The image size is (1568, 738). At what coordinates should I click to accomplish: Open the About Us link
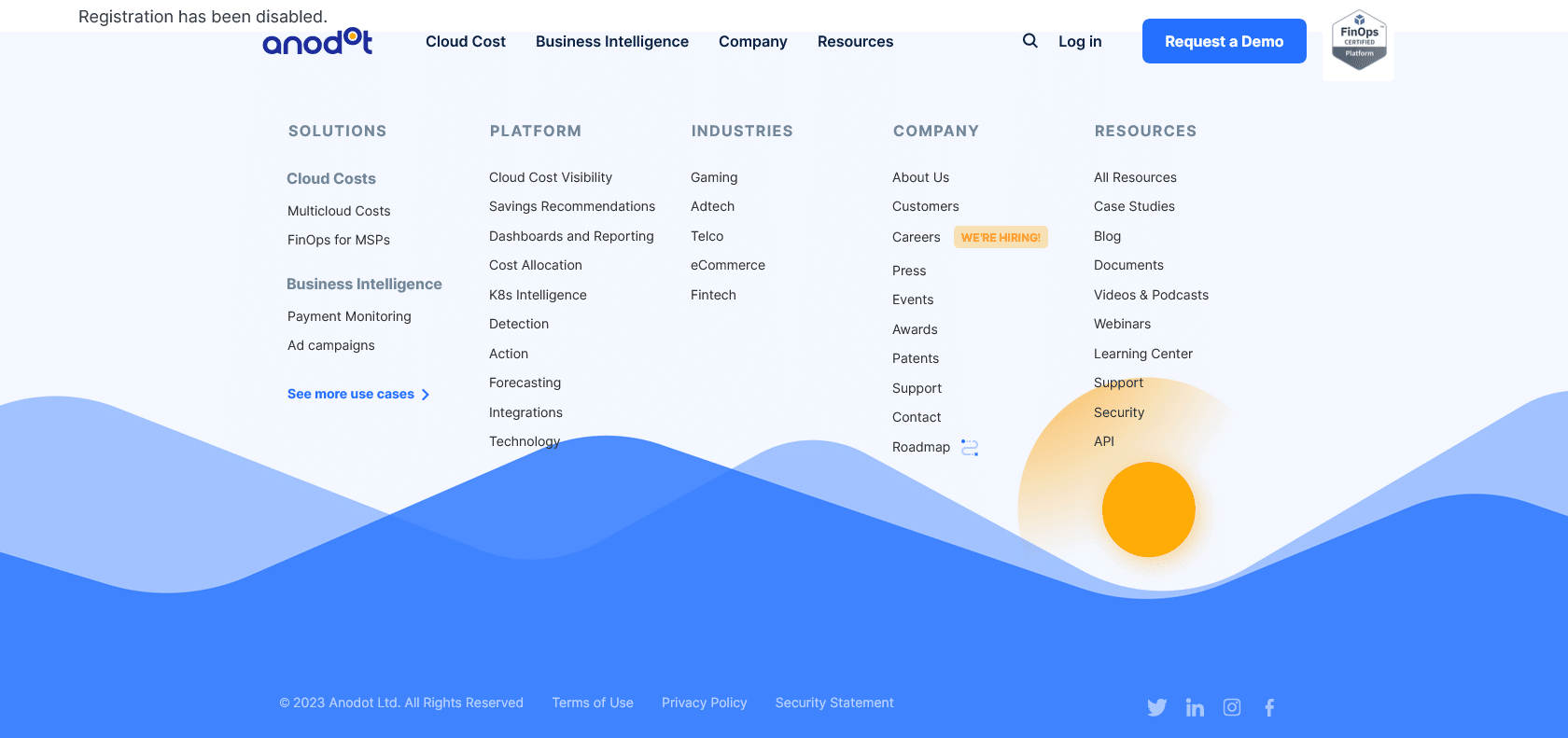(920, 177)
